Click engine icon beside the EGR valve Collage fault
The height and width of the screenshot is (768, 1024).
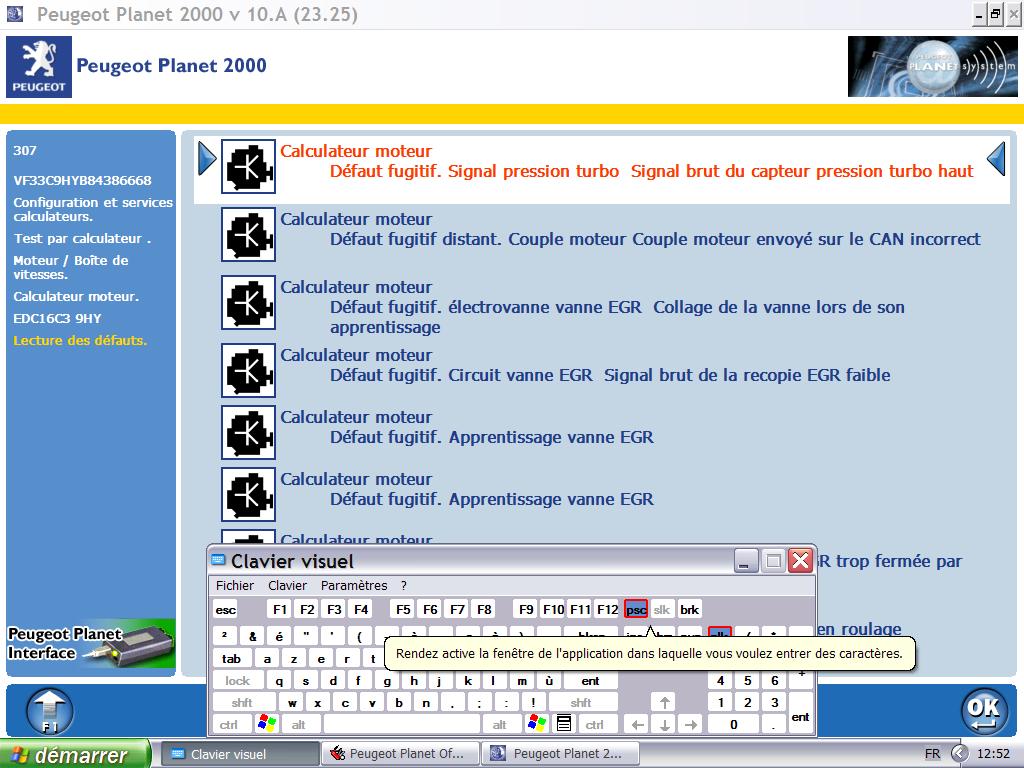(x=248, y=302)
